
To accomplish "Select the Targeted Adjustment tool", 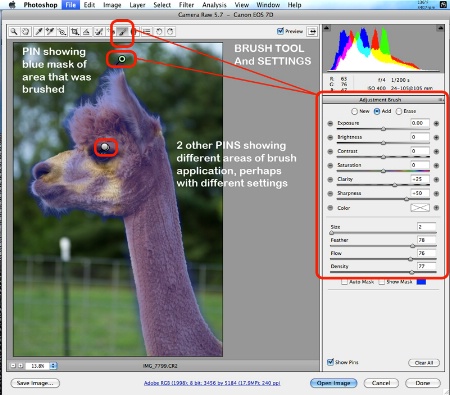I will 62,31.
